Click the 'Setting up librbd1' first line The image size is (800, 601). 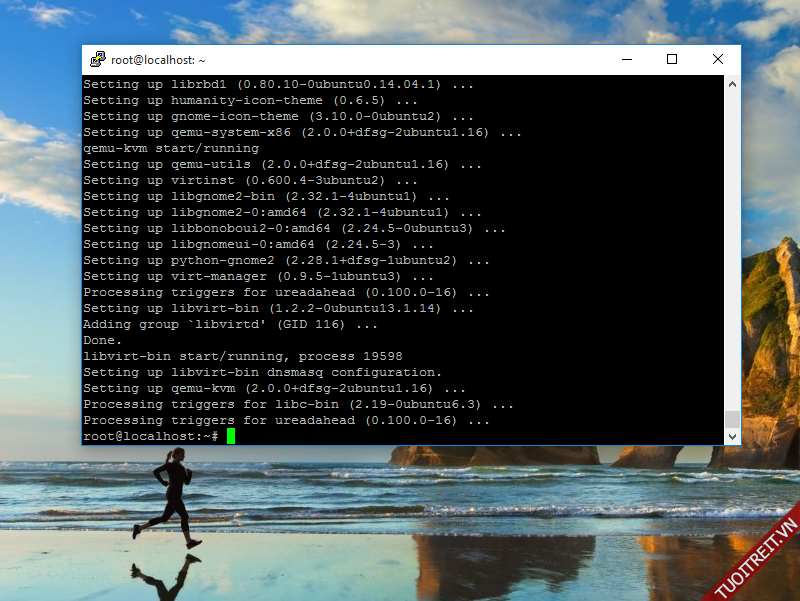(278, 84)
